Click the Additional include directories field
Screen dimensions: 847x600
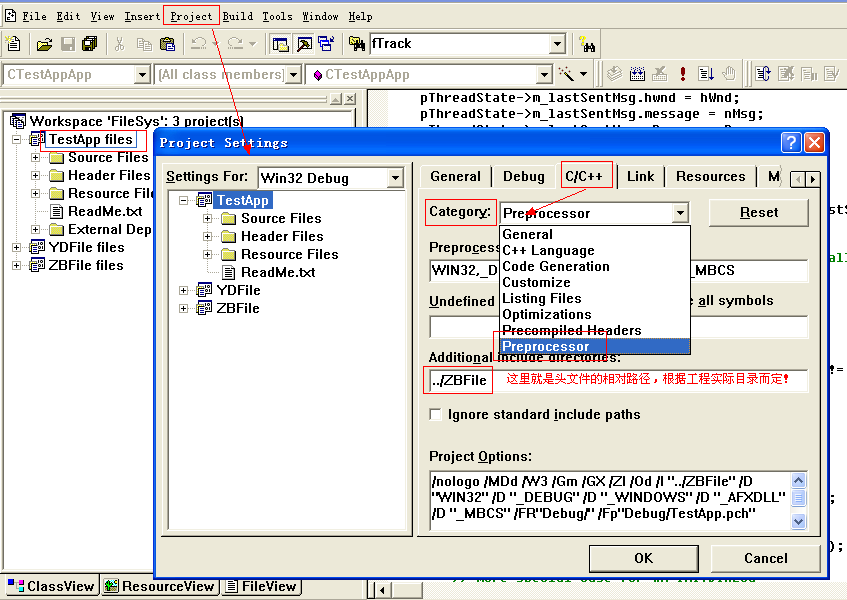[x=618, y=380]
